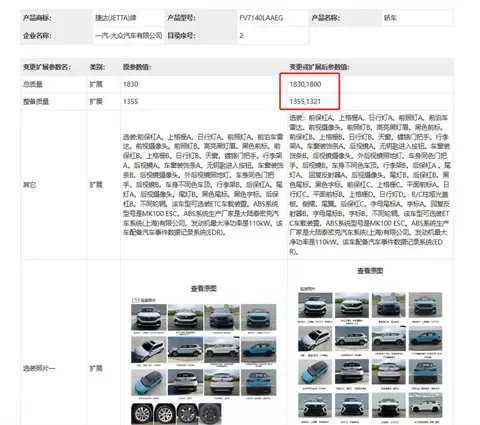Click the 原参数值: column header

(137, 67)
